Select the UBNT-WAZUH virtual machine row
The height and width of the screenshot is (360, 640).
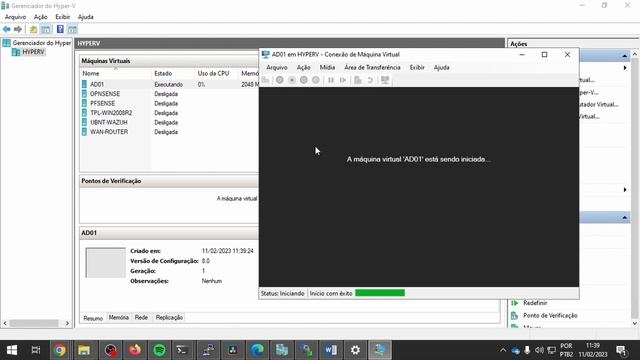(169, 122)
